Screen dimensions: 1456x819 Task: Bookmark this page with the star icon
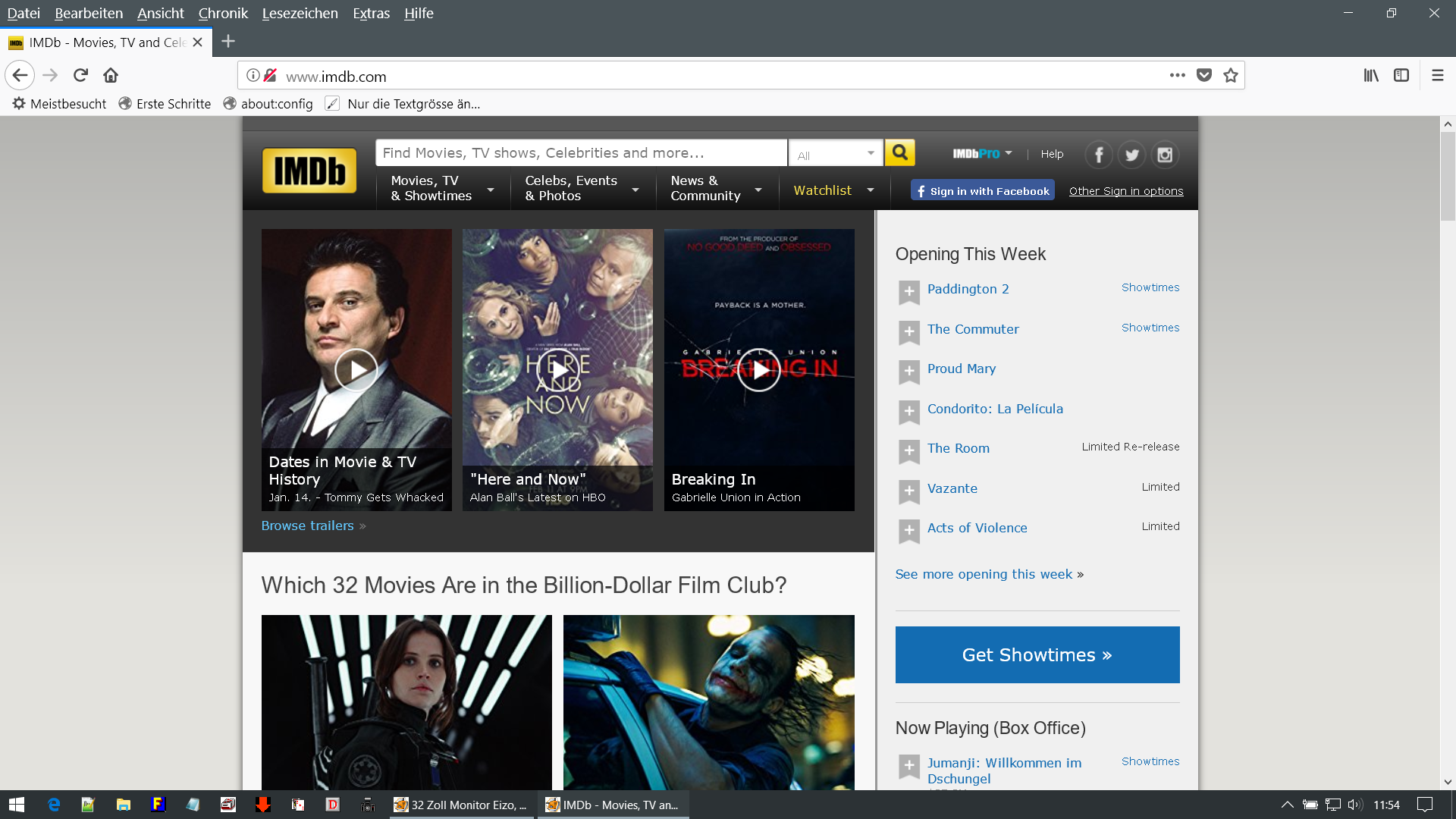1230,75
